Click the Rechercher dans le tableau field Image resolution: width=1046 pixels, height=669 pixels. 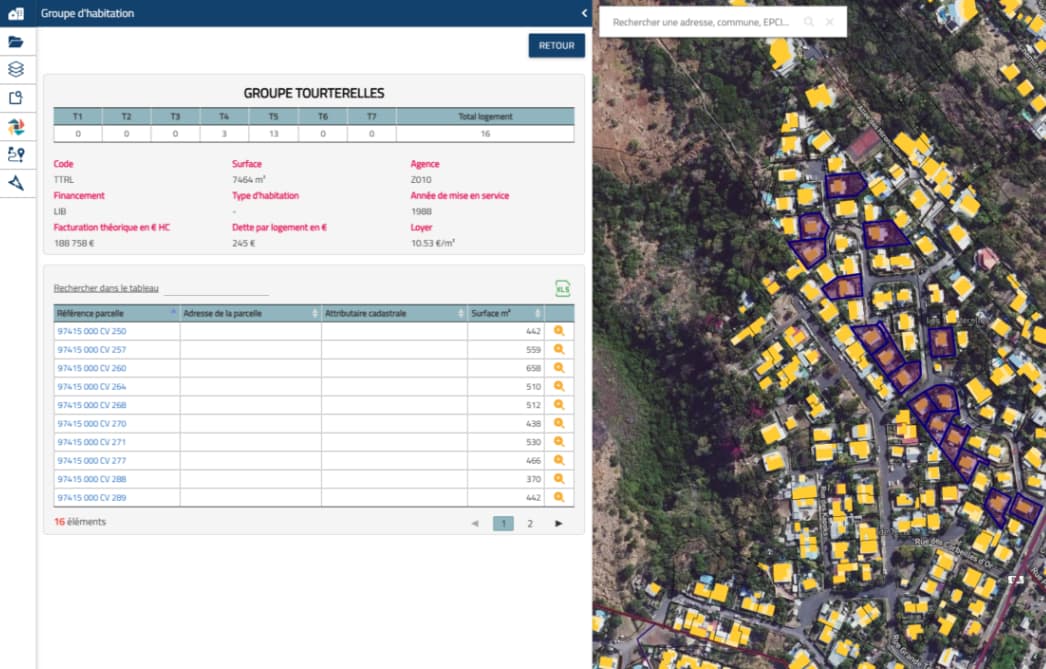point(216,289)
